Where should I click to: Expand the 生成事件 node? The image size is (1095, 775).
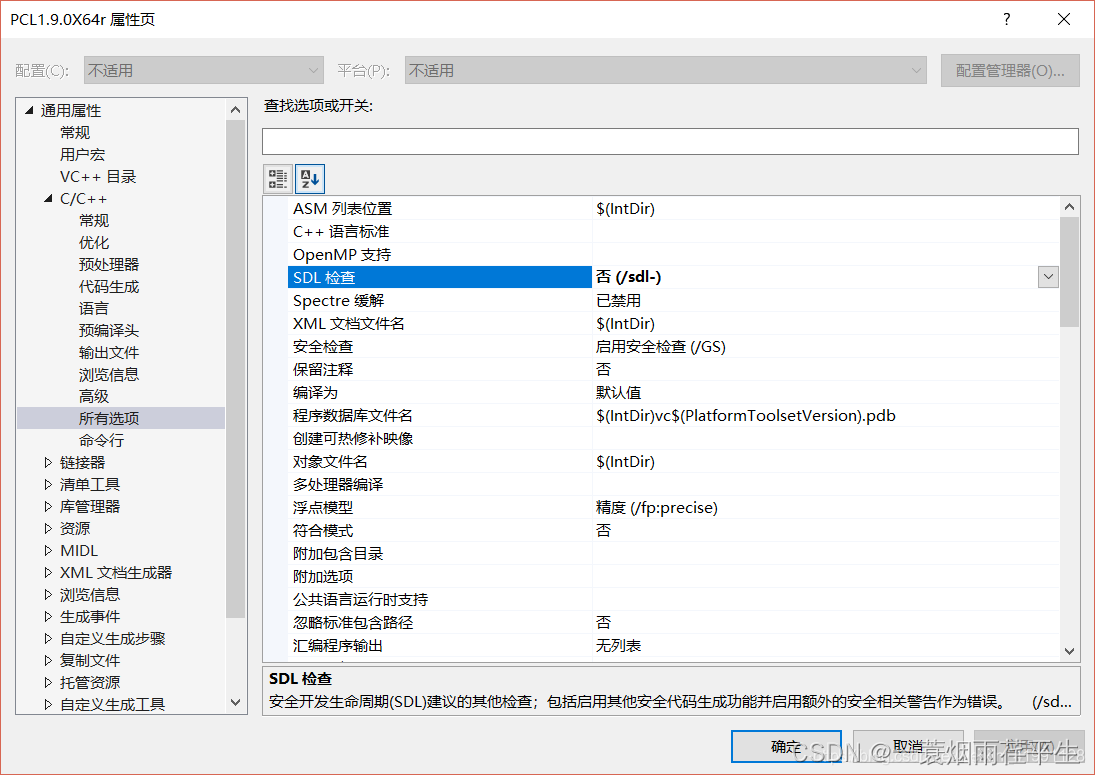point(48,617)
